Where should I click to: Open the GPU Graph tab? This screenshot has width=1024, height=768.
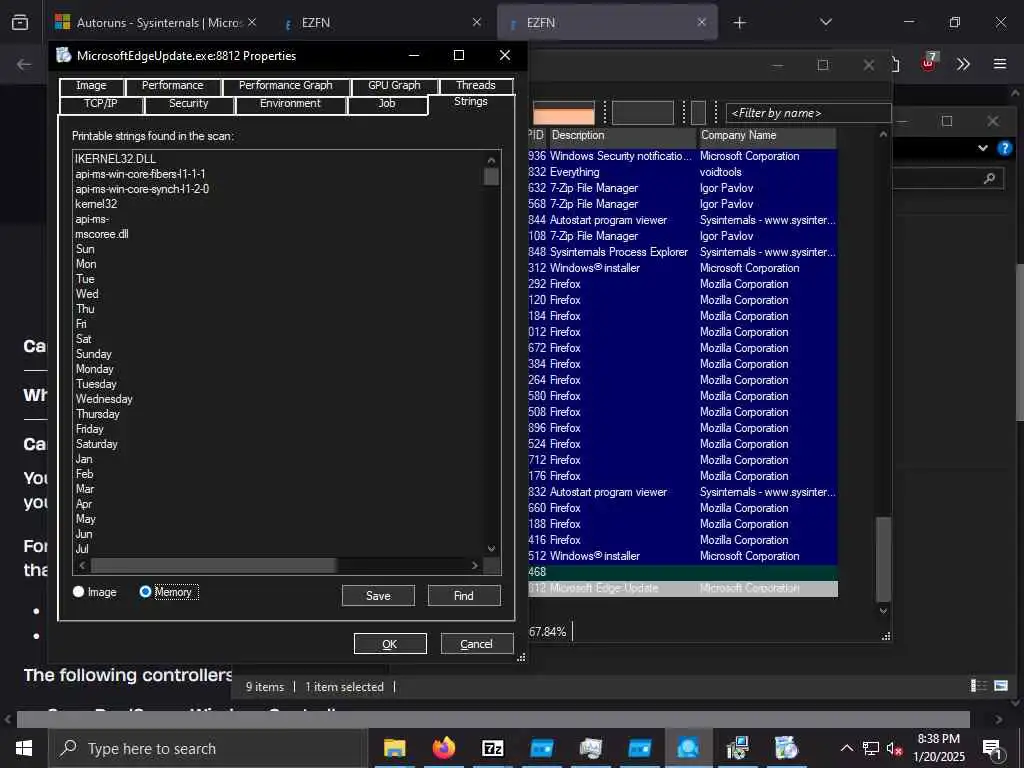pos(394,86)
